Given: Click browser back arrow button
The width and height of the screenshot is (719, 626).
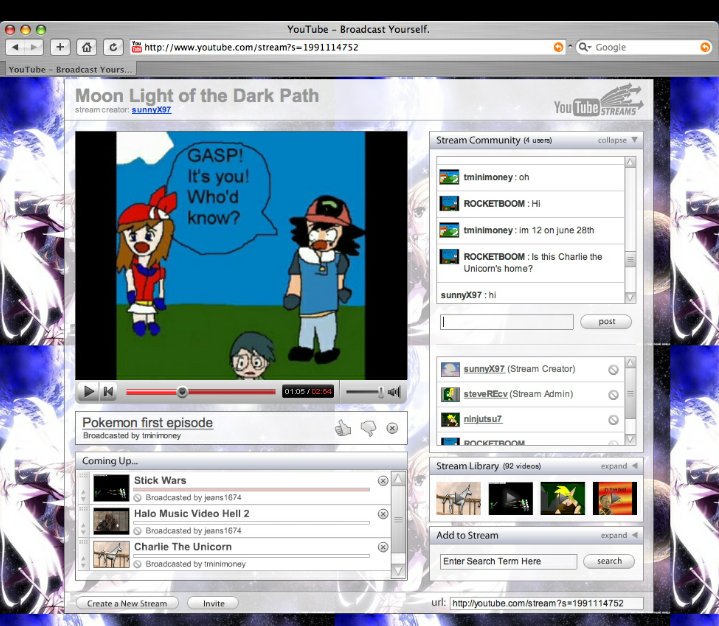Looking at the screenshot, I should tap(16, 47).
